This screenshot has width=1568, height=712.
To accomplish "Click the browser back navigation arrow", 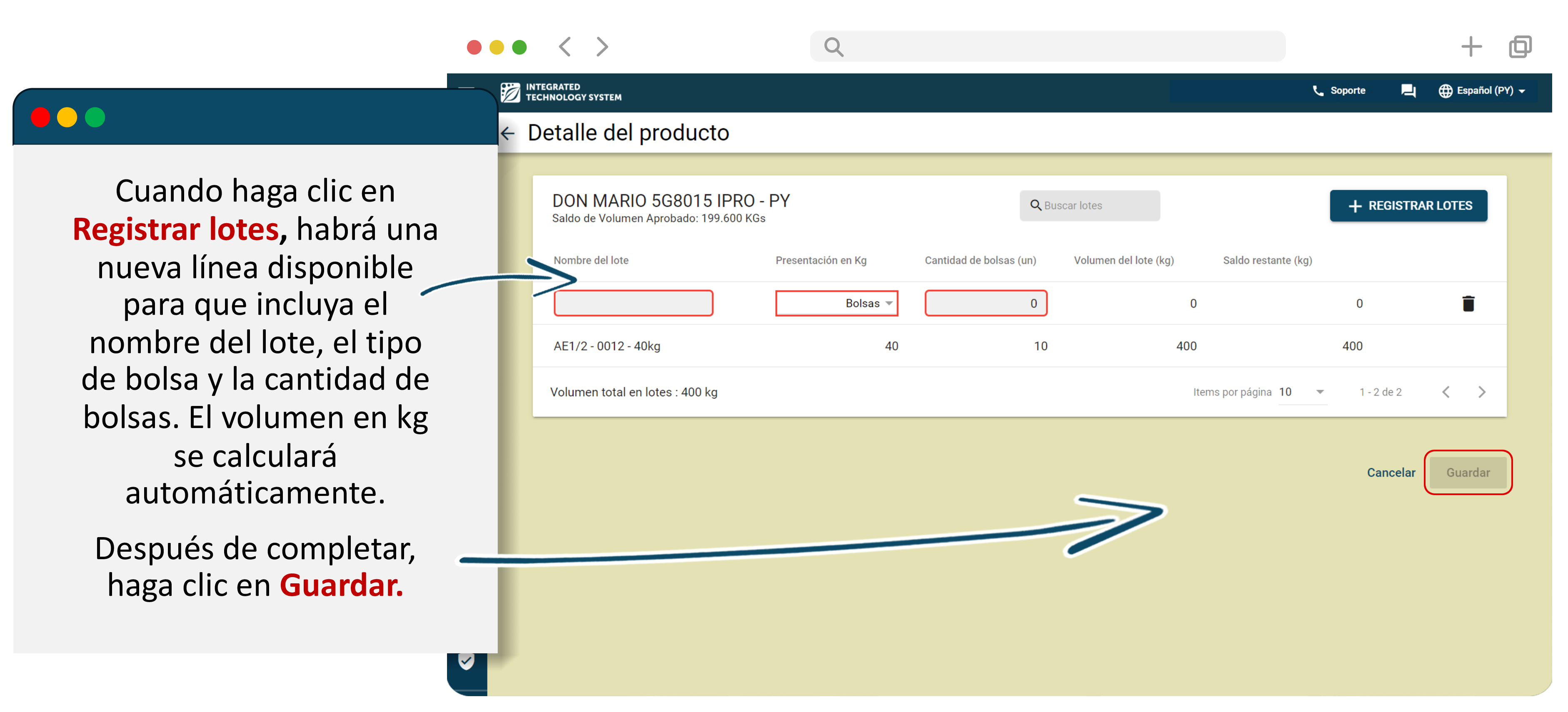I will (x=565, y=47).
